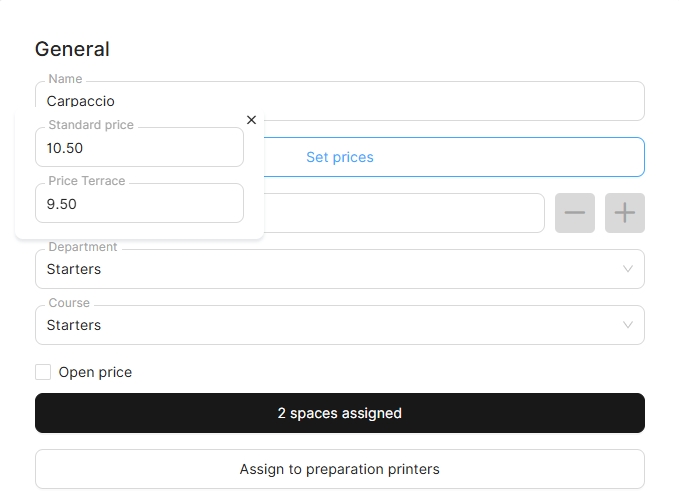Click the General section heading
This screenshot has height=502, width=679.
click(x=72, y=49)
